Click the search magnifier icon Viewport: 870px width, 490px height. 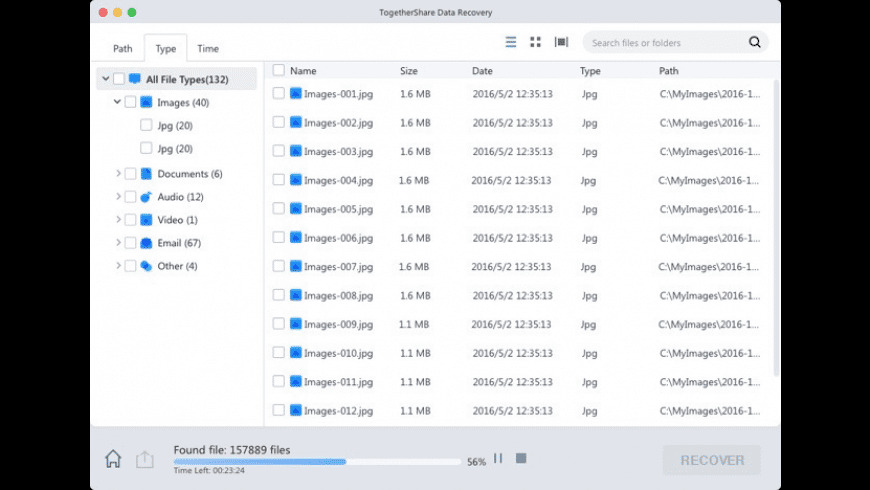755,42
